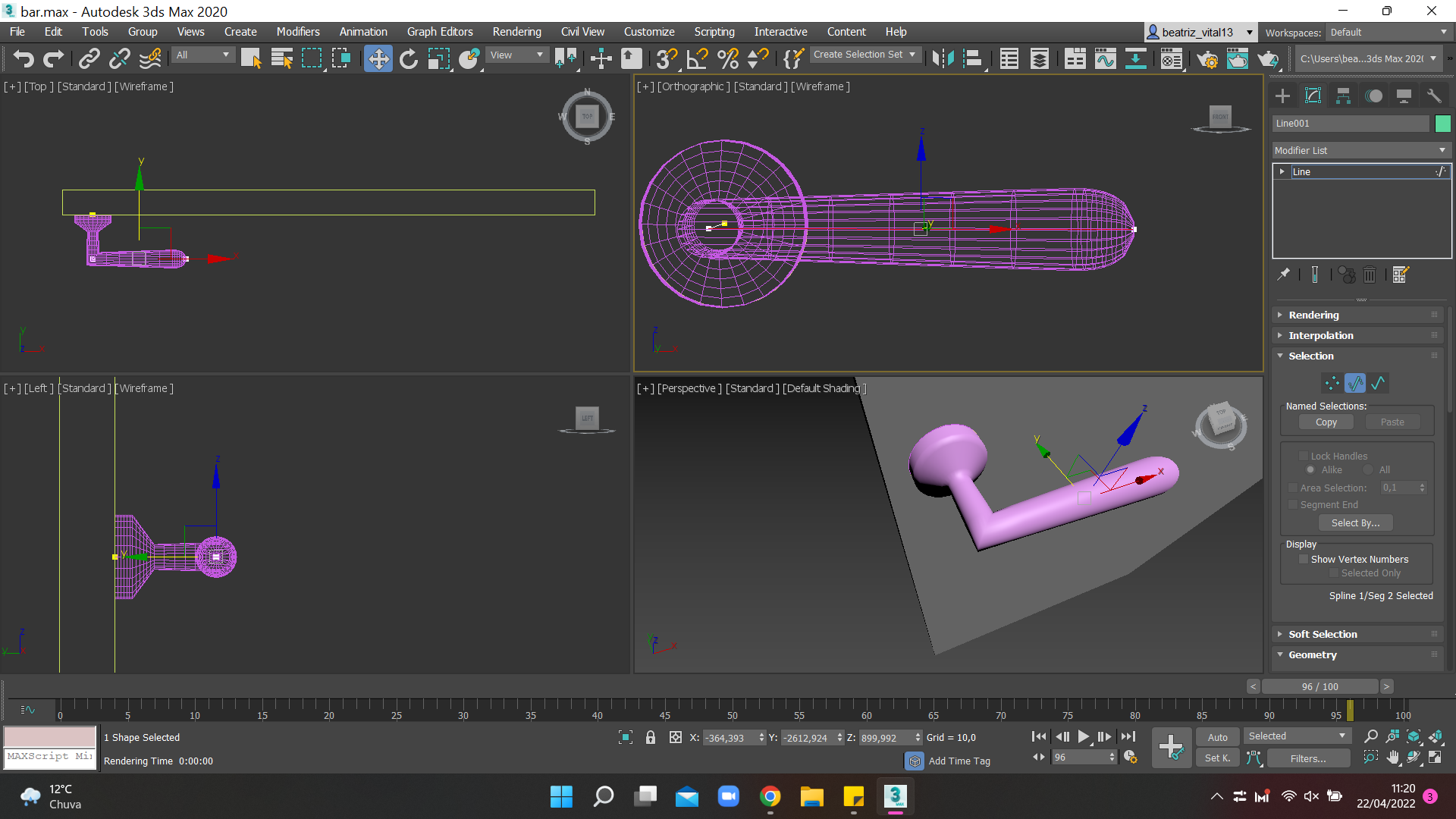1456x819 pixels.
Task: Click the time slider 96 / 100
Action: pyautogui.click(x=1319, y=686)
